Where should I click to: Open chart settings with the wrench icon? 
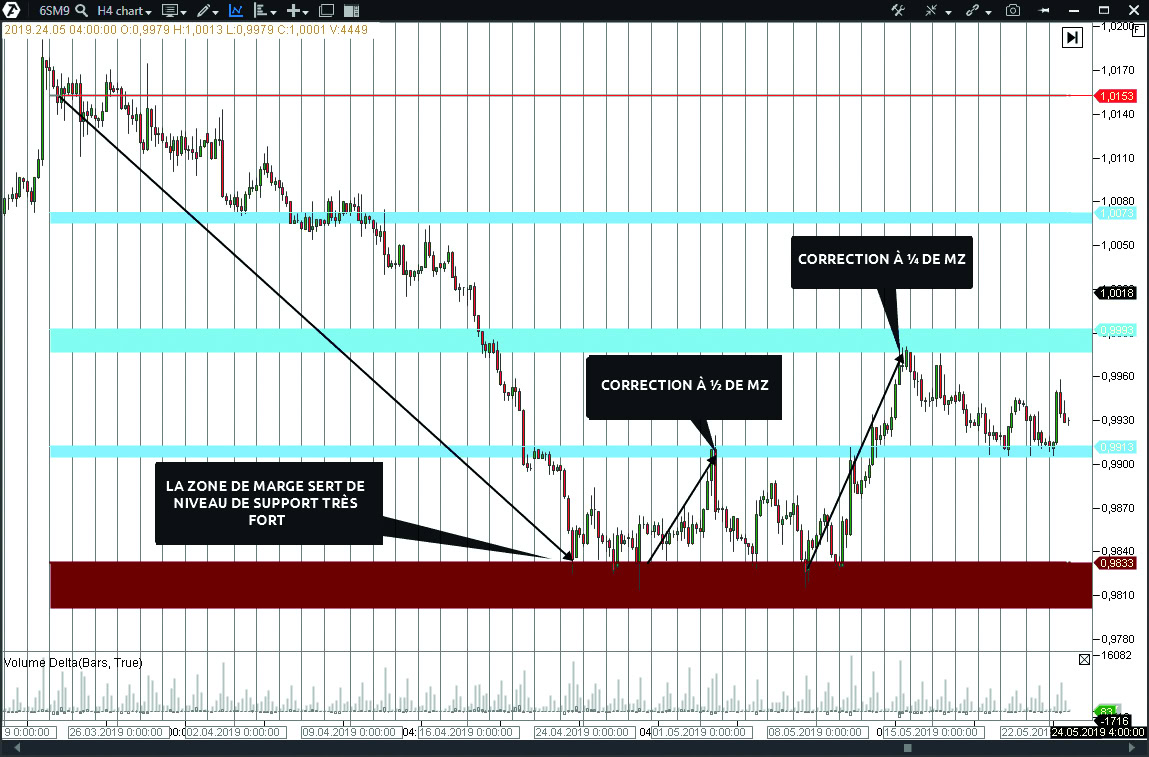[x=899, y=11]
